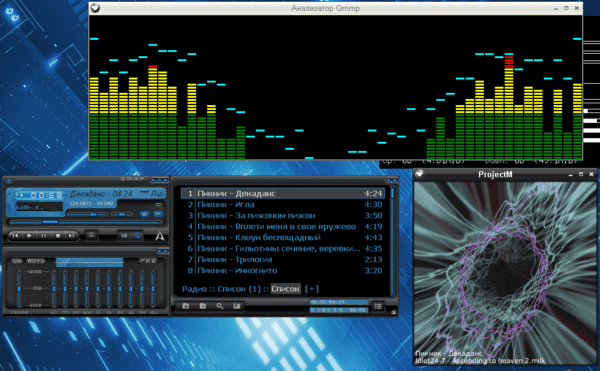Open the equalizer presets PRE menu

tap(147, 261)
